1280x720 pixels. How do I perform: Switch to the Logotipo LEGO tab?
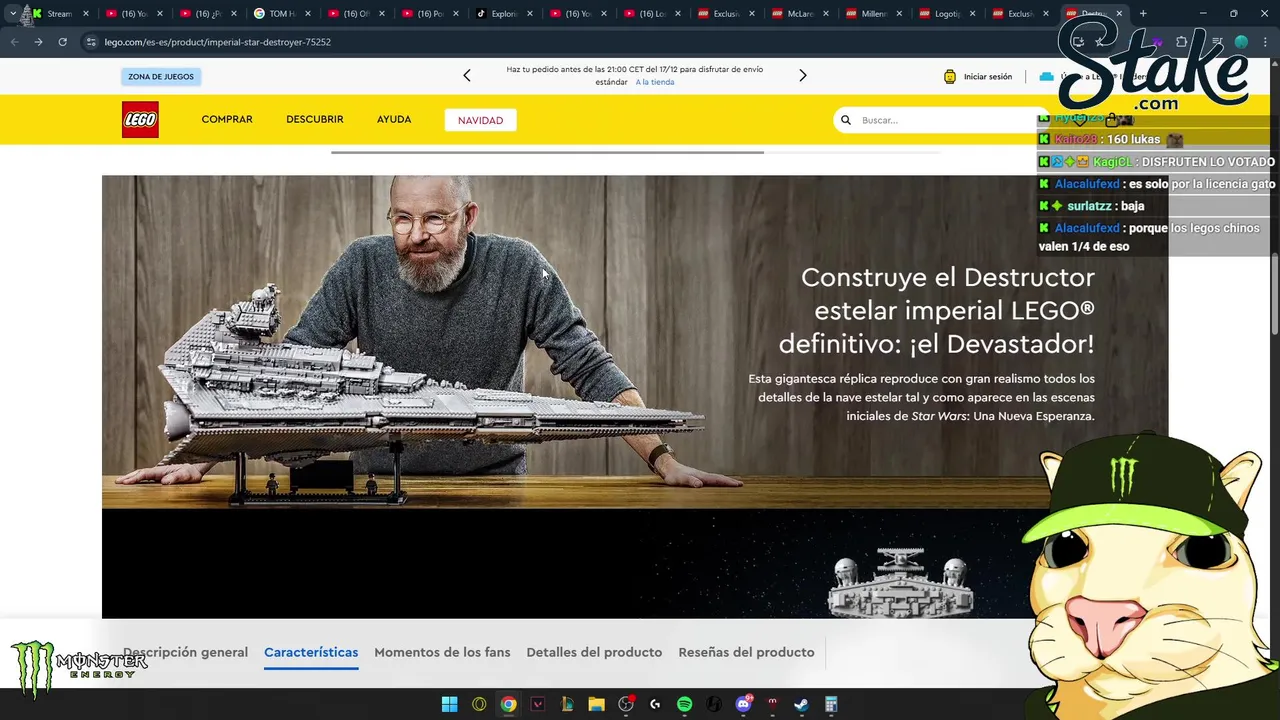tap(948, 14)
